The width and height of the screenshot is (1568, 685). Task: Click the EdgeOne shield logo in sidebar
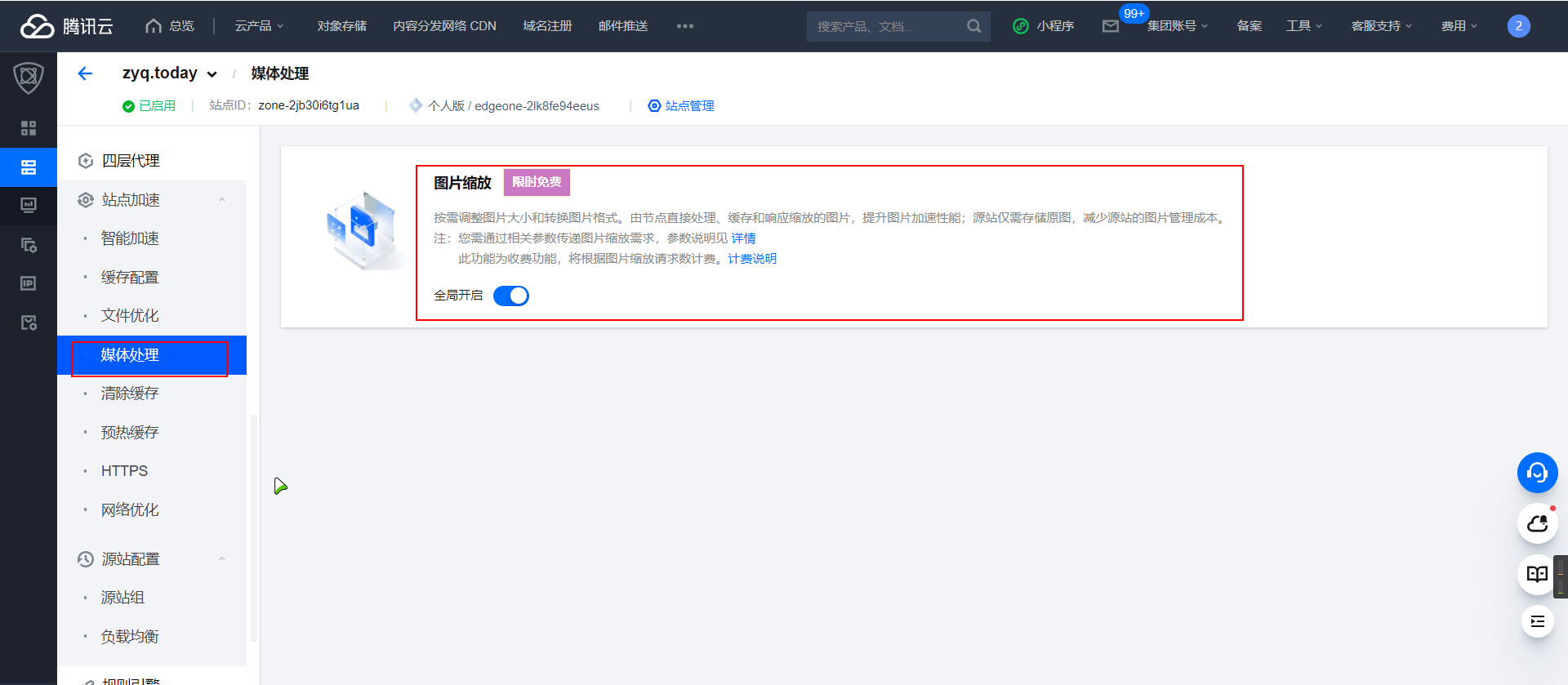[x=29, y=78]
